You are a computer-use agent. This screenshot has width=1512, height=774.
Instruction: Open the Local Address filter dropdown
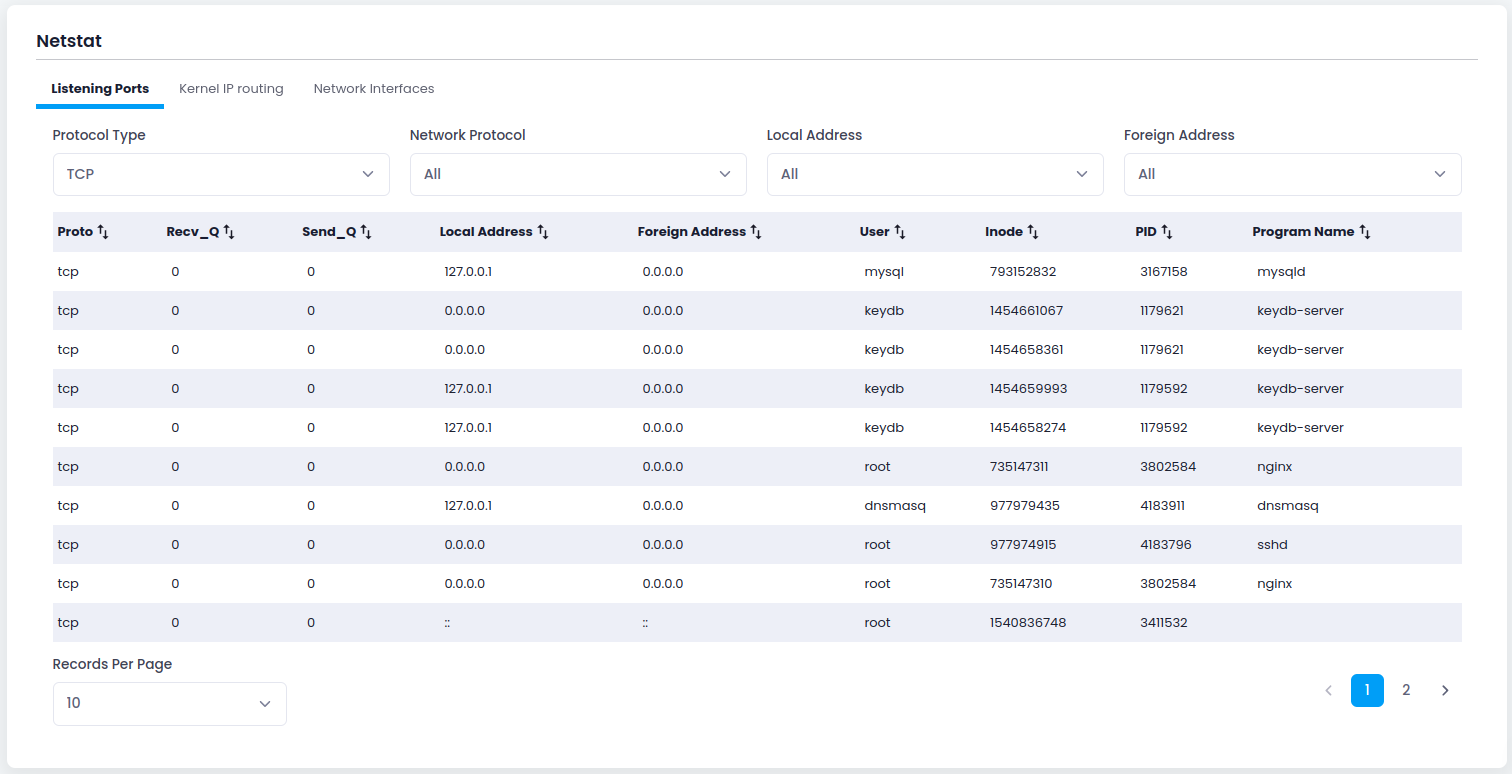934,174
